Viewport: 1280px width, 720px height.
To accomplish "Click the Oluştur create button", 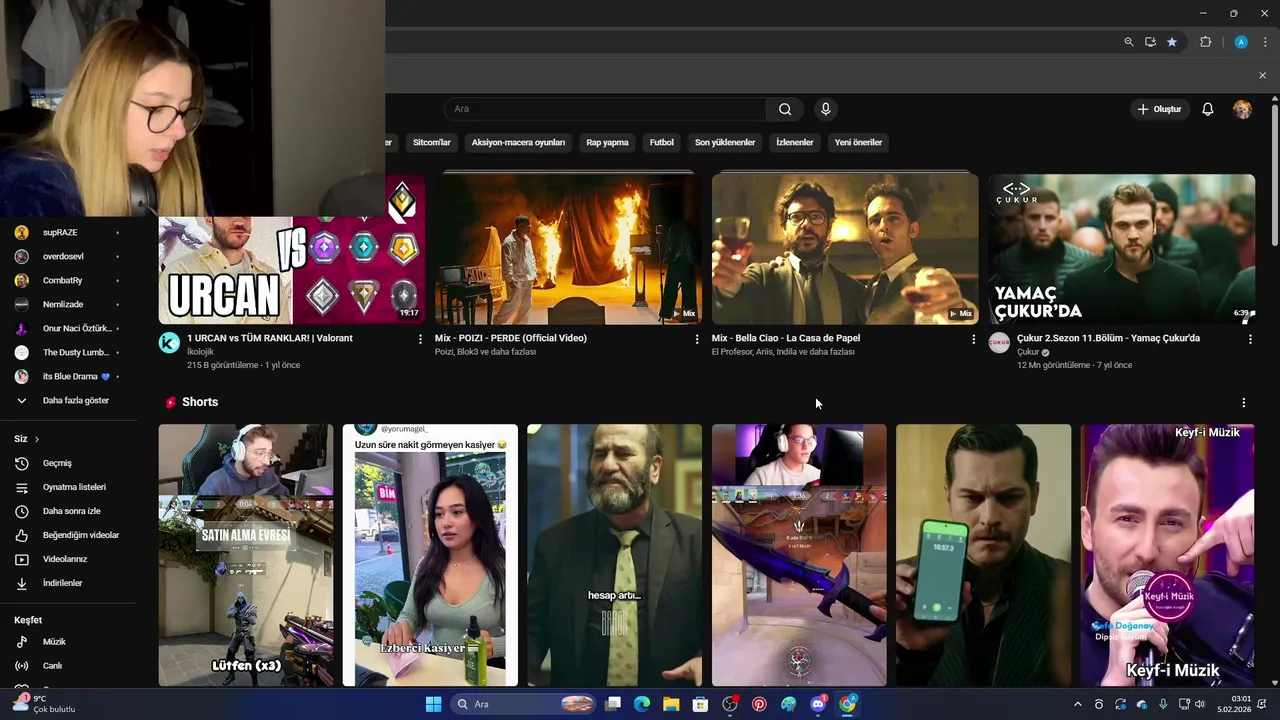I will [x=1160, y=109].
